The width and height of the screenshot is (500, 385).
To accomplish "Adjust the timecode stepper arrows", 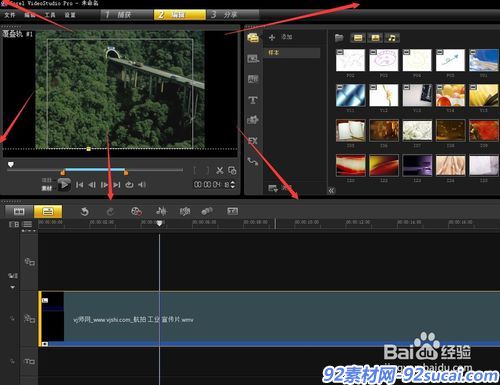I will pos(233,184).
